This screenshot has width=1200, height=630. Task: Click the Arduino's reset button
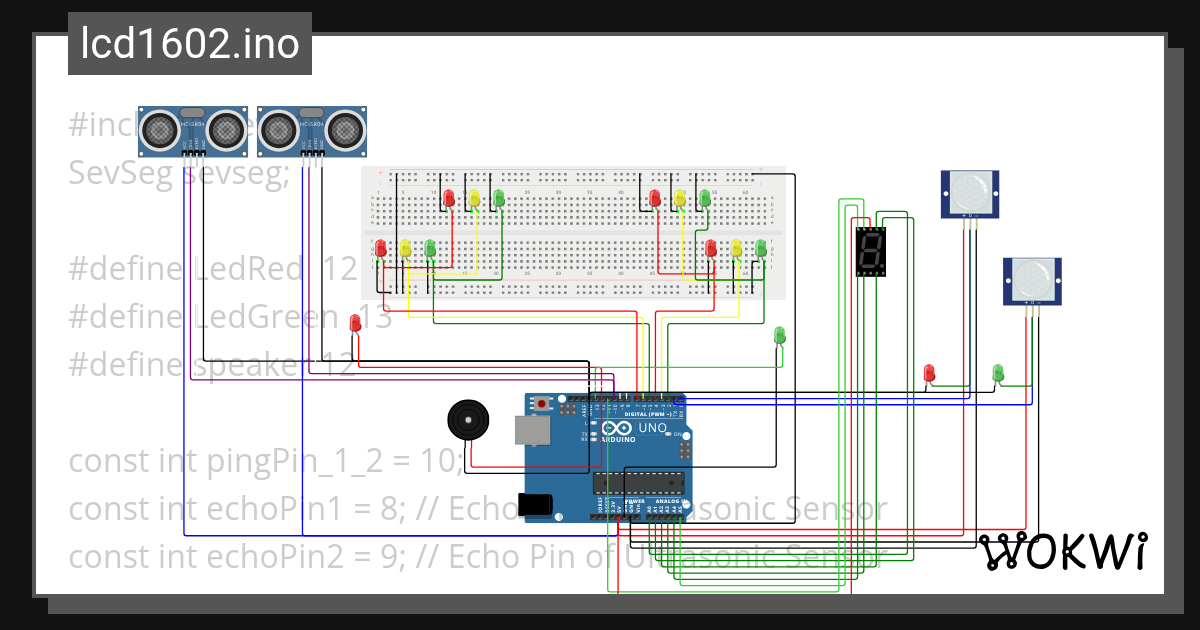pyautogui.click(x=542, y=402)
